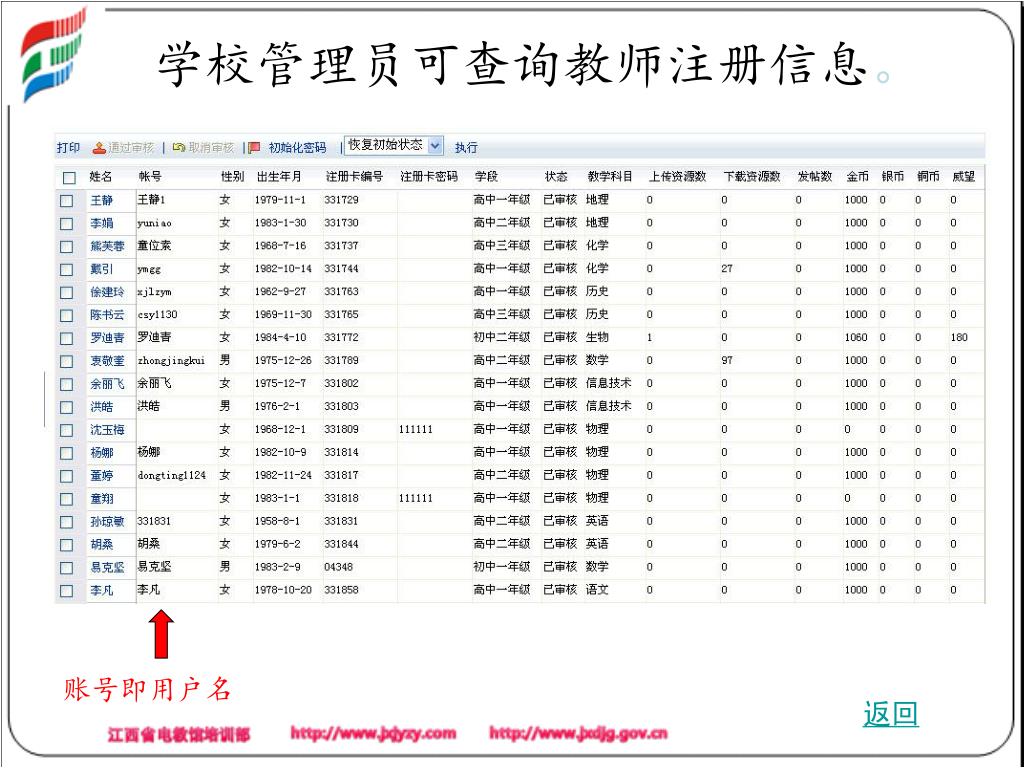The height and width of the screenshot is (768, 1024).
Task: Check the box for the 王静 row
Action: 67,200
